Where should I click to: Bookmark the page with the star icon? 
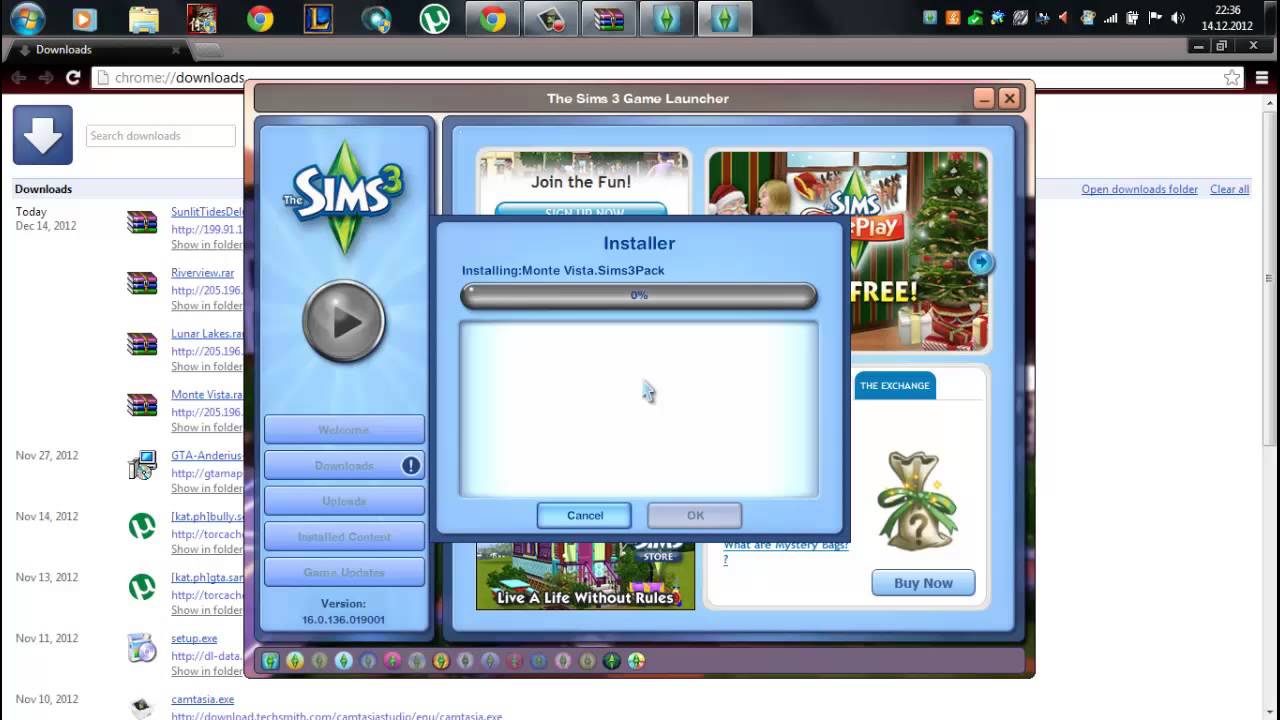tap(1232, 77)
